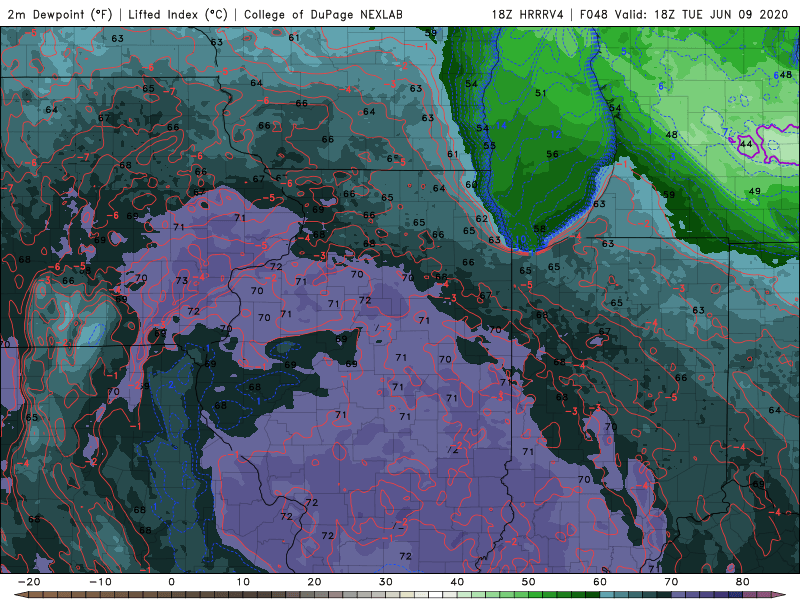The image size is (800, 600).
Task: Click the blue 12 lifted index contour label
Action: click(x=556, y=134)
